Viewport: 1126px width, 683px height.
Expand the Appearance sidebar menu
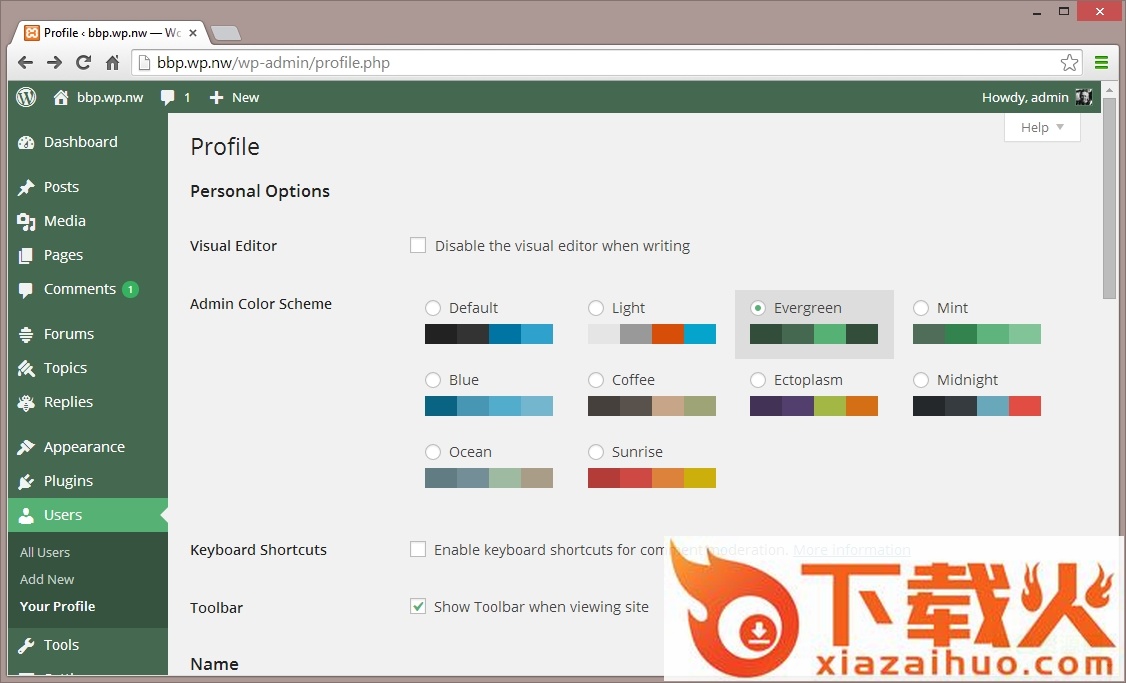[x=84, y=447]
